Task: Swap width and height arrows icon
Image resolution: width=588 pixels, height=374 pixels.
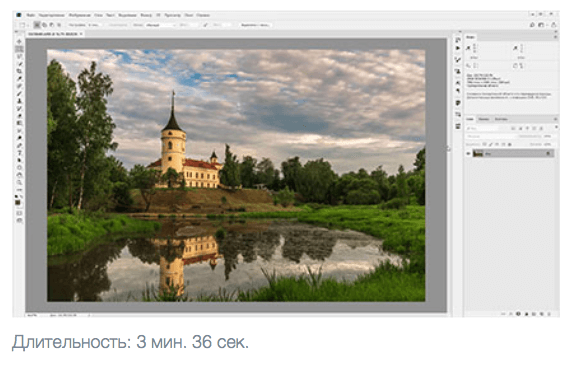Action: tap(205, 25)
